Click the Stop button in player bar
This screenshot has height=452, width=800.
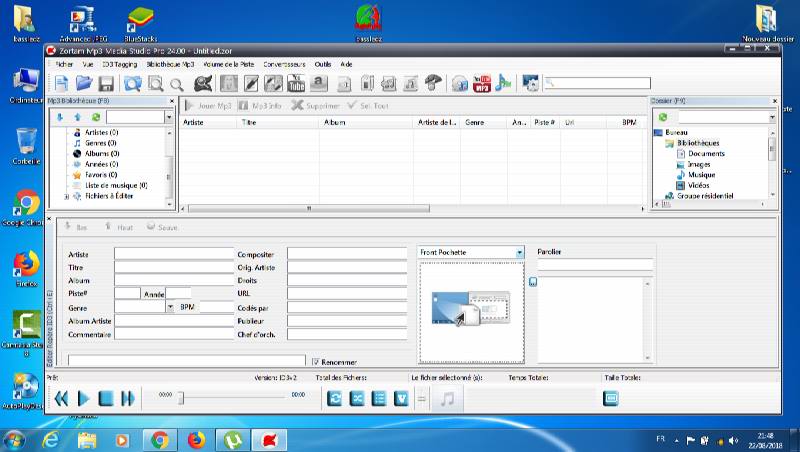click(106, 398)
